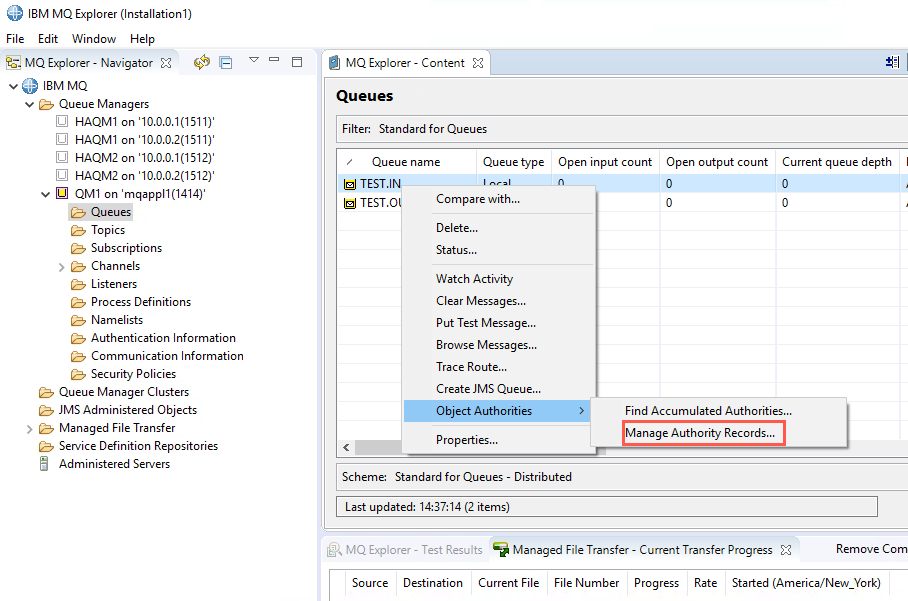Select Trace Route... in context menu

click(x=471, y=367)
